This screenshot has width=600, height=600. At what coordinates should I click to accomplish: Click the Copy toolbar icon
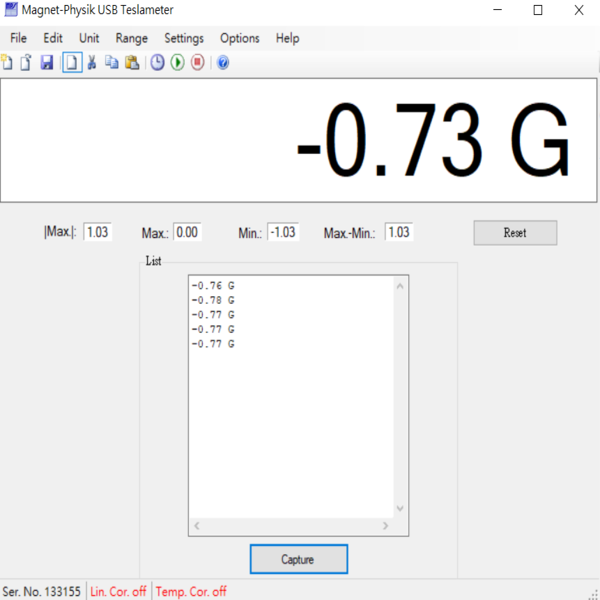[111, 62]
